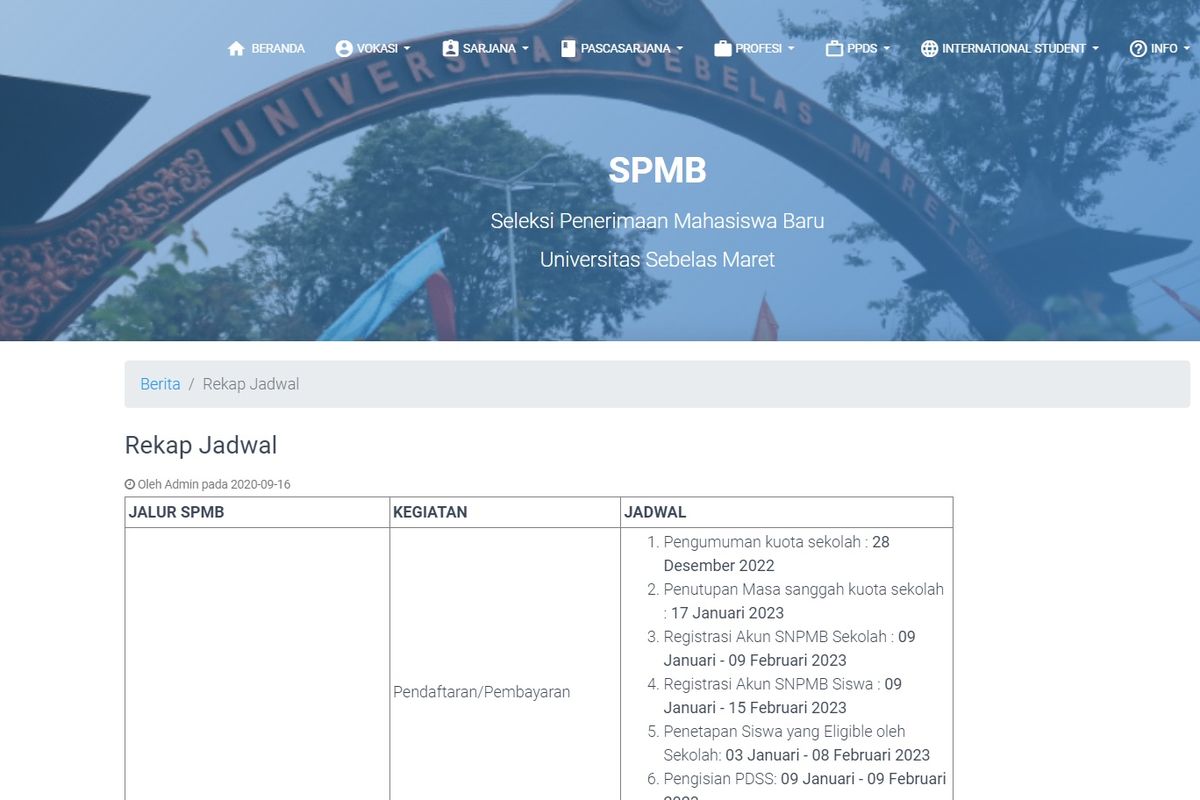Click the globe icon for International Student

click(929, 48)
